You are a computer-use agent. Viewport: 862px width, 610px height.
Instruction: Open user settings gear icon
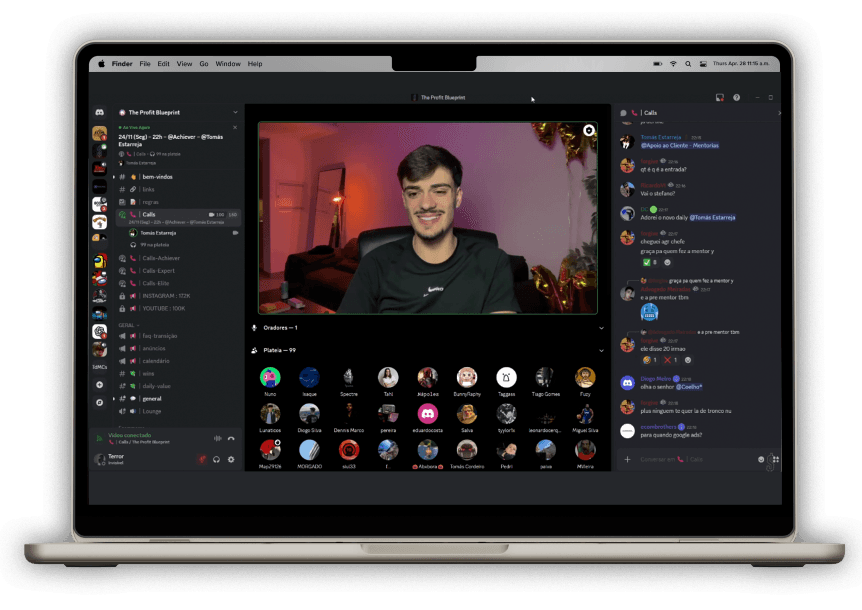tap(231, 459)
